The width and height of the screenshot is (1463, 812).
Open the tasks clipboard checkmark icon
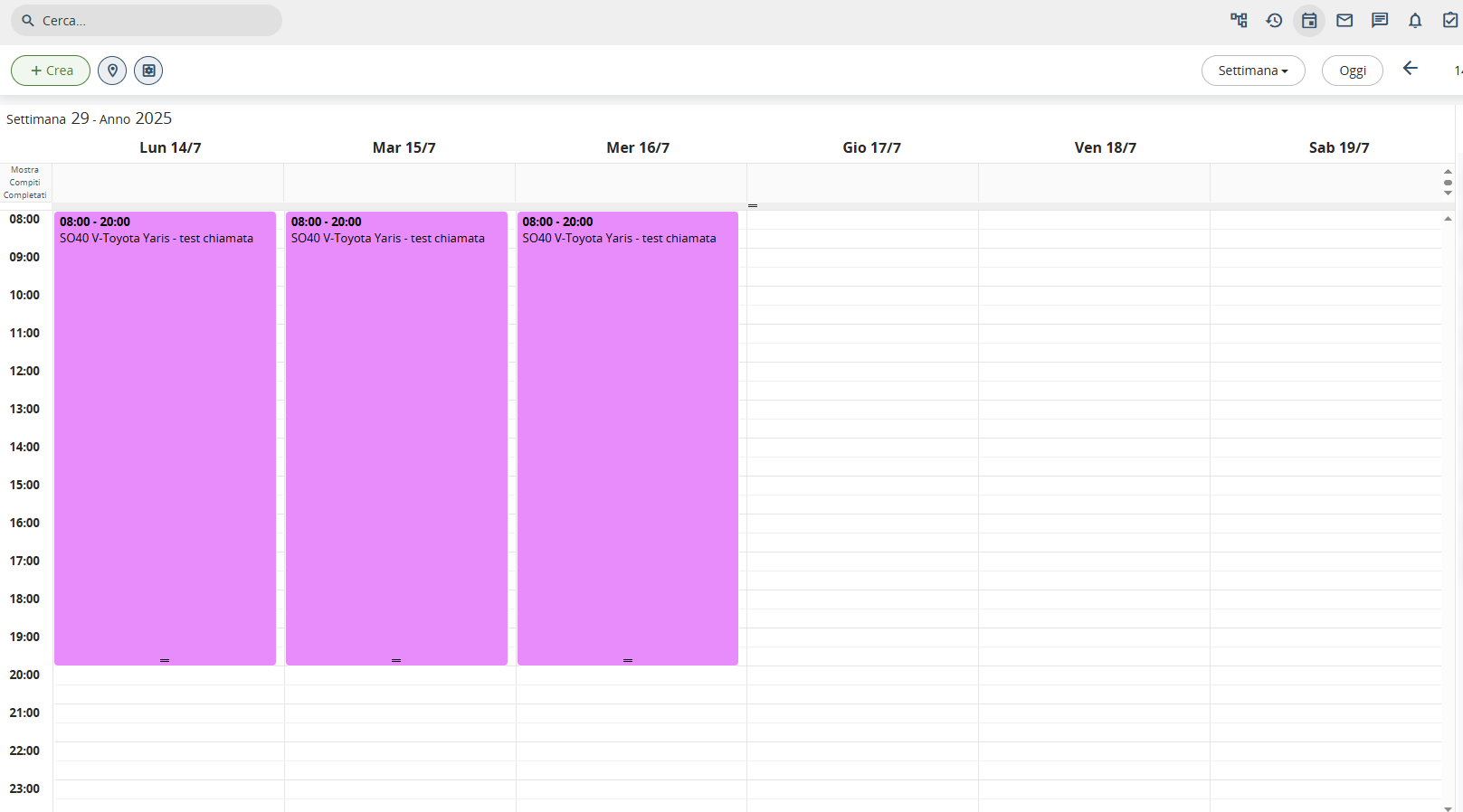click(x=1449, y=20)
